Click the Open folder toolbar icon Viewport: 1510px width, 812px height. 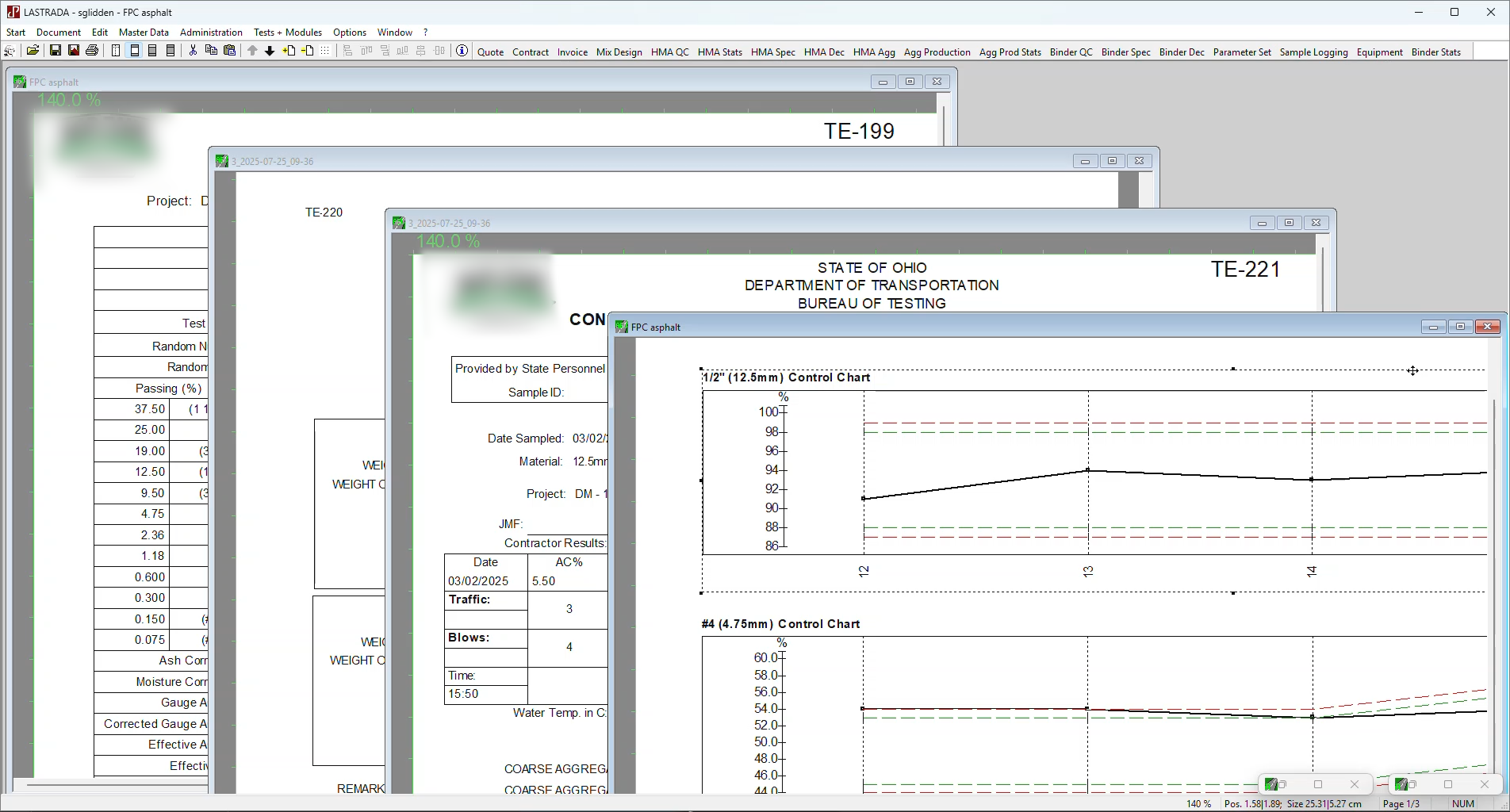click(x=33, y=51)
